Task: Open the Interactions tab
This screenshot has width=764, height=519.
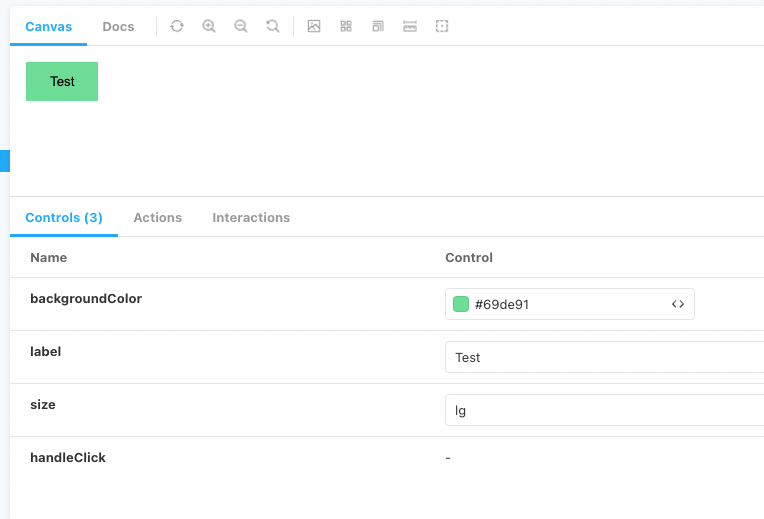Action: coord(251,217)
